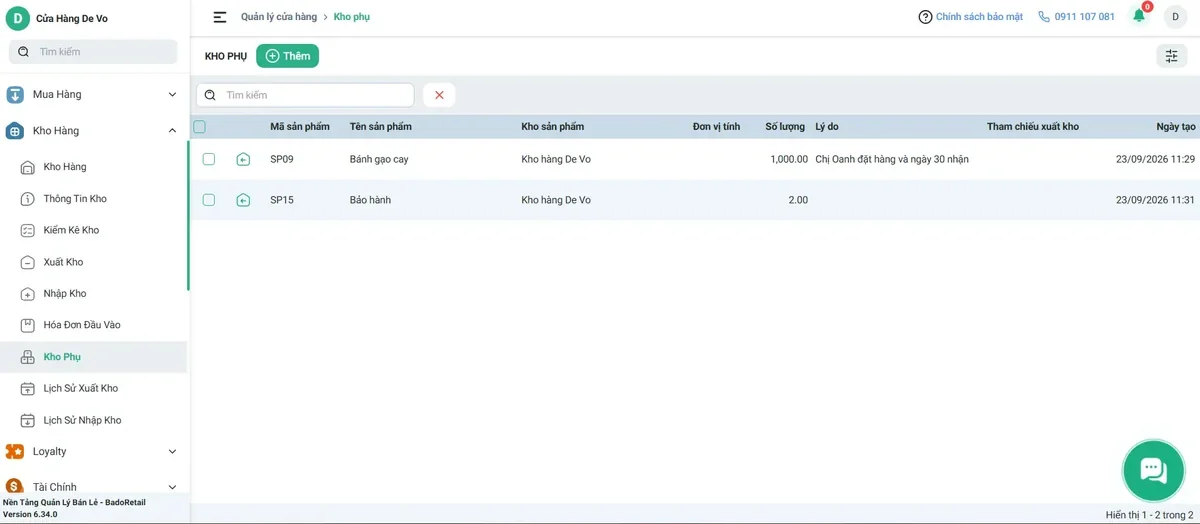Click the Hóa Đơn Đầu Vào icon
The width and height of the screenshot is (1200, 524).
(x=28, y=325)
